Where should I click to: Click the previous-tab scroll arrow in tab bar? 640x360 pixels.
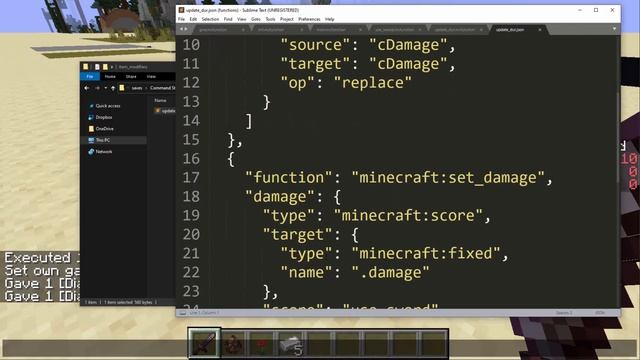click(x=182, y=29)
